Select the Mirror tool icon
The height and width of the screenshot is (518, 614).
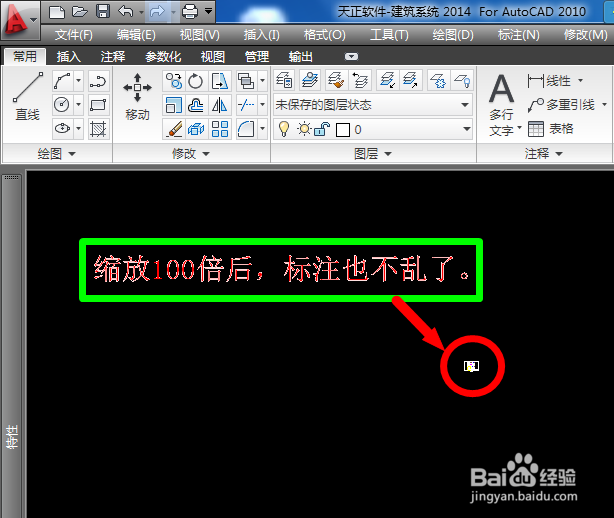click(x=220, y=105)
